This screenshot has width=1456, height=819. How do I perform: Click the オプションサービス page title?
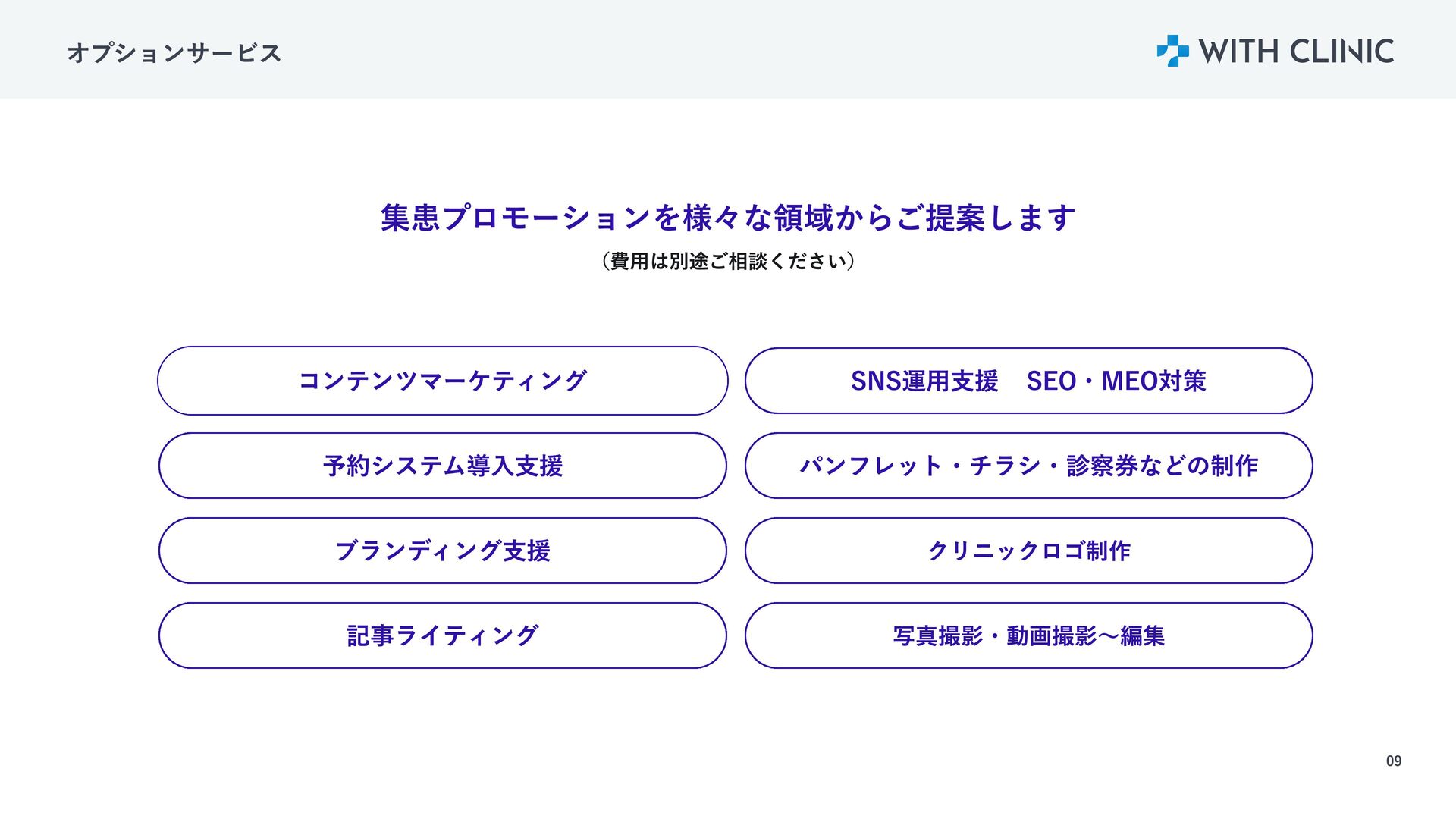(174, 53)
